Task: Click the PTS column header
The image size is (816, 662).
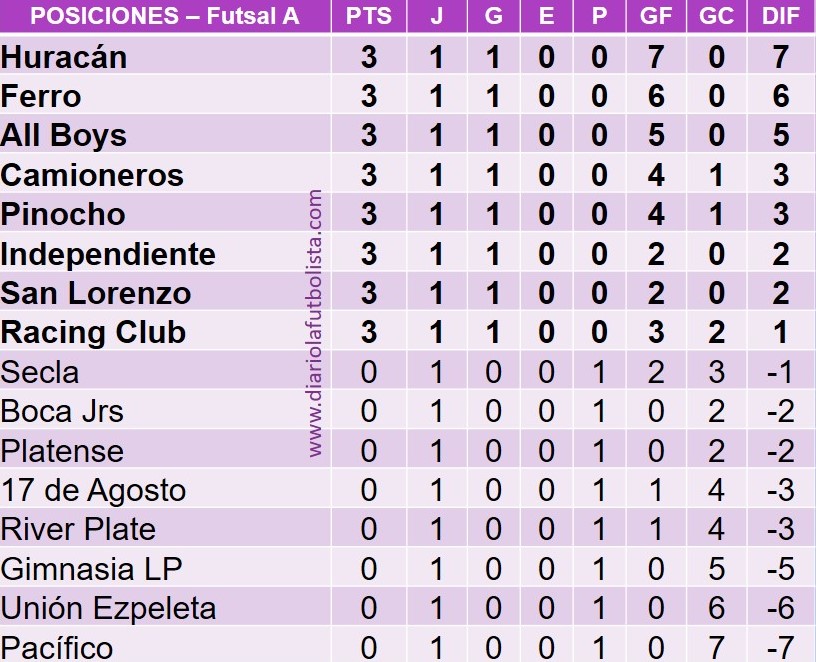Action: coord(369,17)
